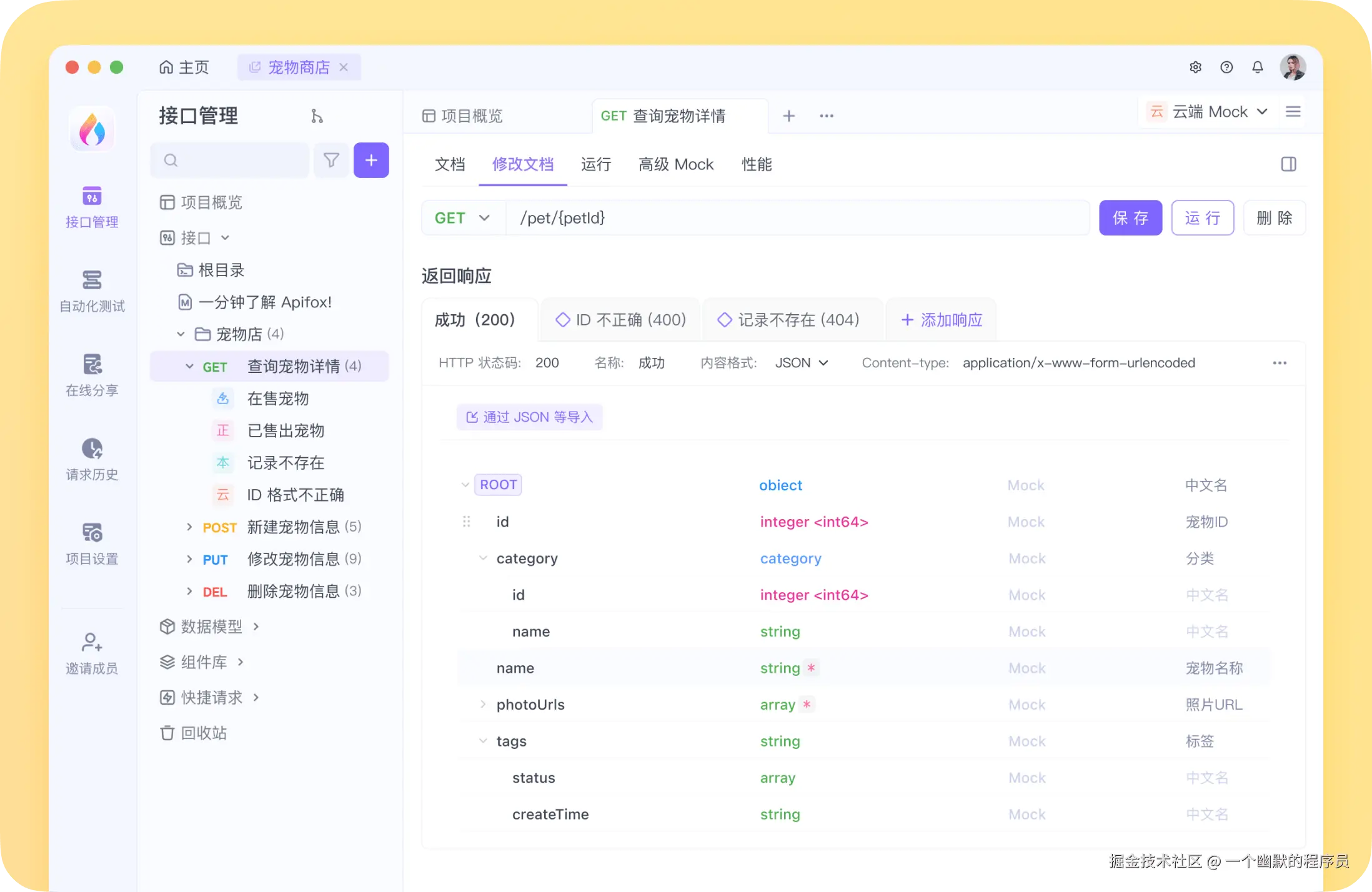Open the 在线分享 sidebar panel
1372x892 pixels.
91,375
